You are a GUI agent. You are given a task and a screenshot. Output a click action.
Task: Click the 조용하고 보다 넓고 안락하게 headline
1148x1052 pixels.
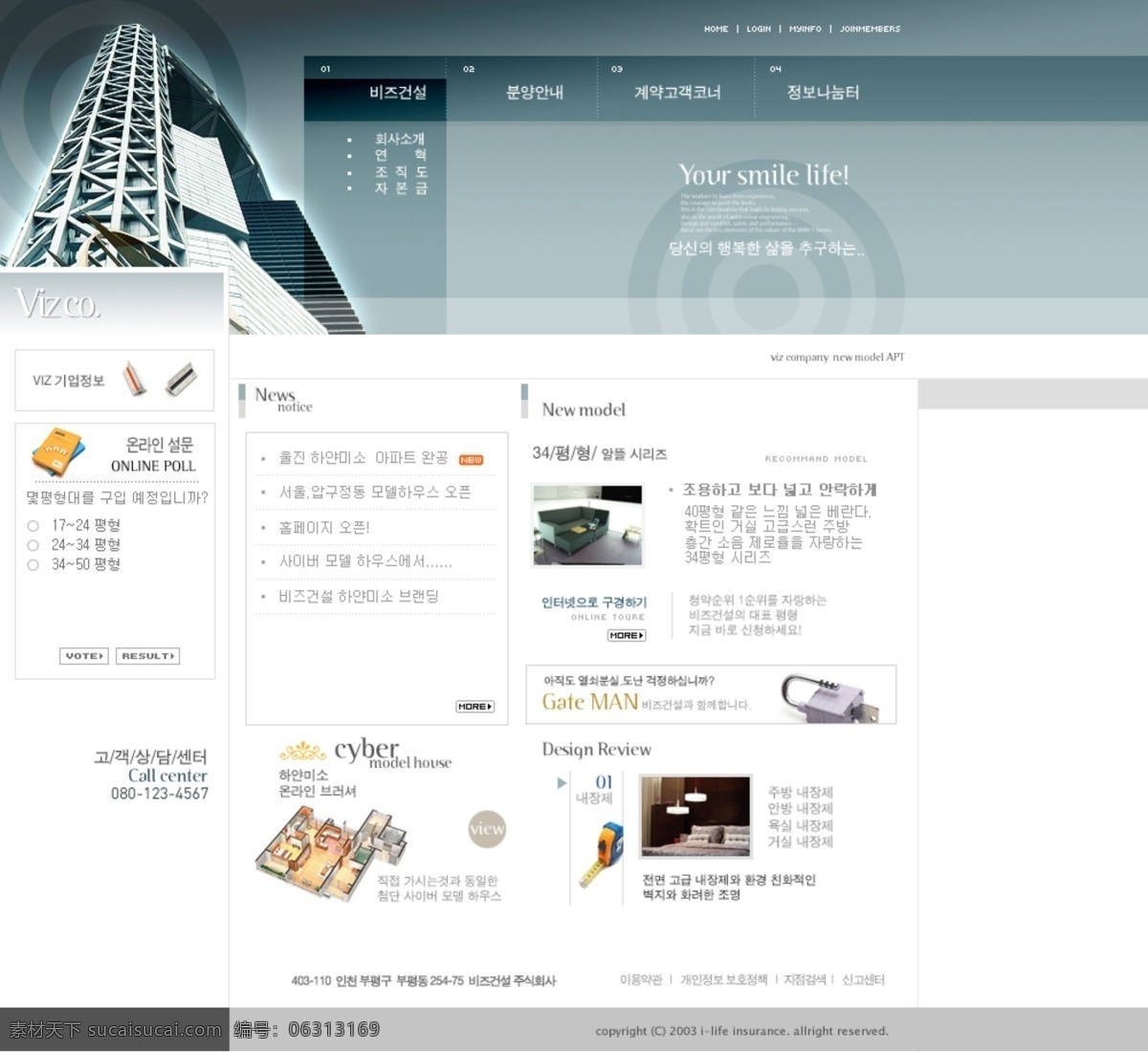(779, 490)
